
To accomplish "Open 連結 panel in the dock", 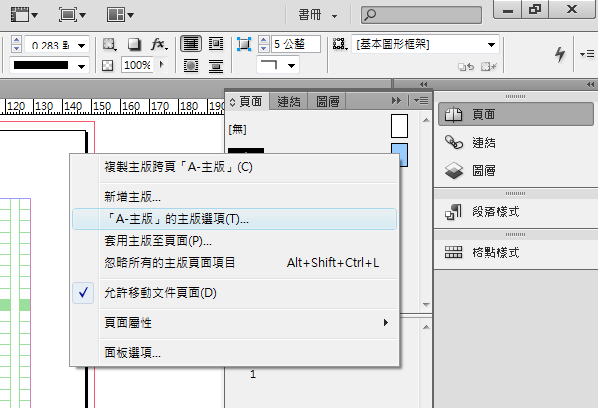I will 516,143.
